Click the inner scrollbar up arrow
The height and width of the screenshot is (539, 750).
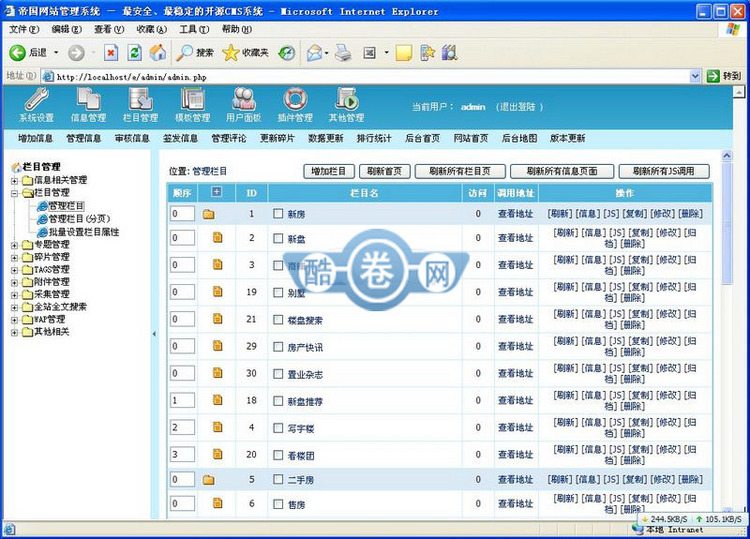coord(727,156)
